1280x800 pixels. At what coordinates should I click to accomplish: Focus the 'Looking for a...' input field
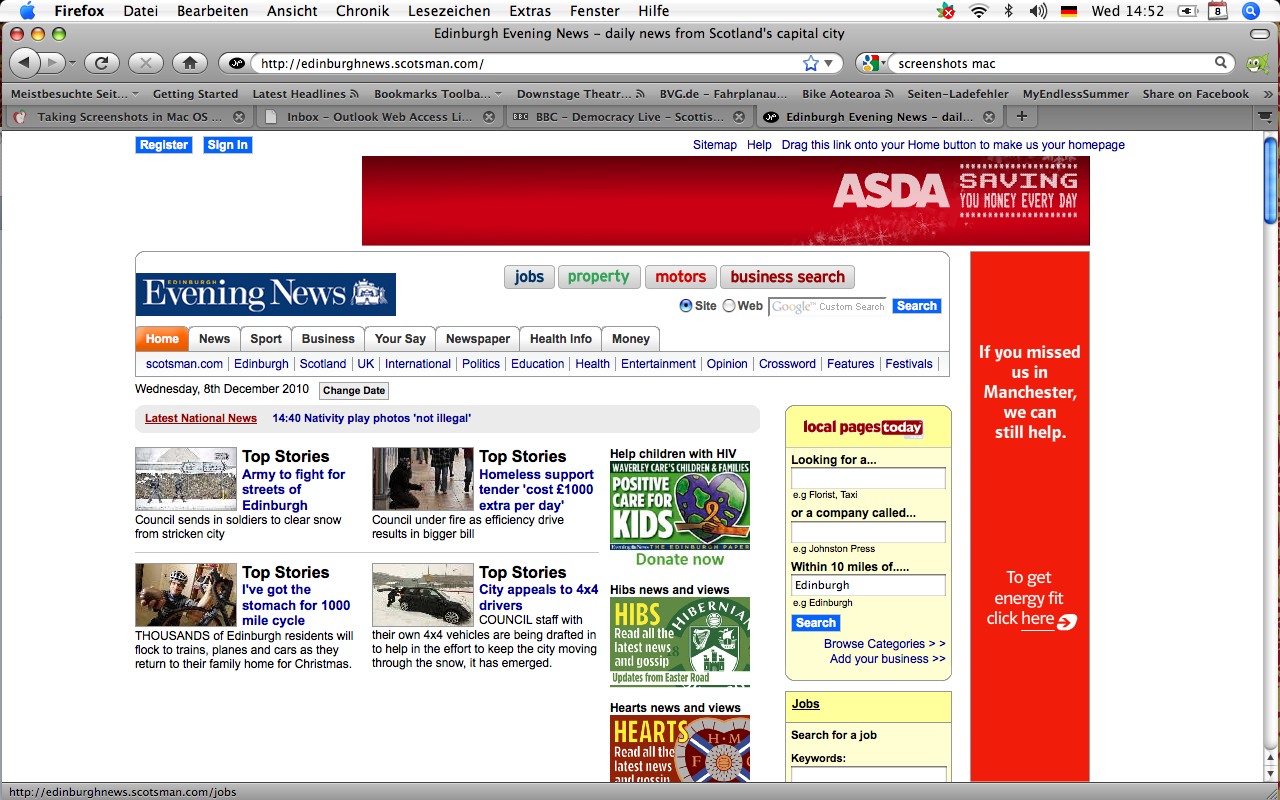(868, 478)
